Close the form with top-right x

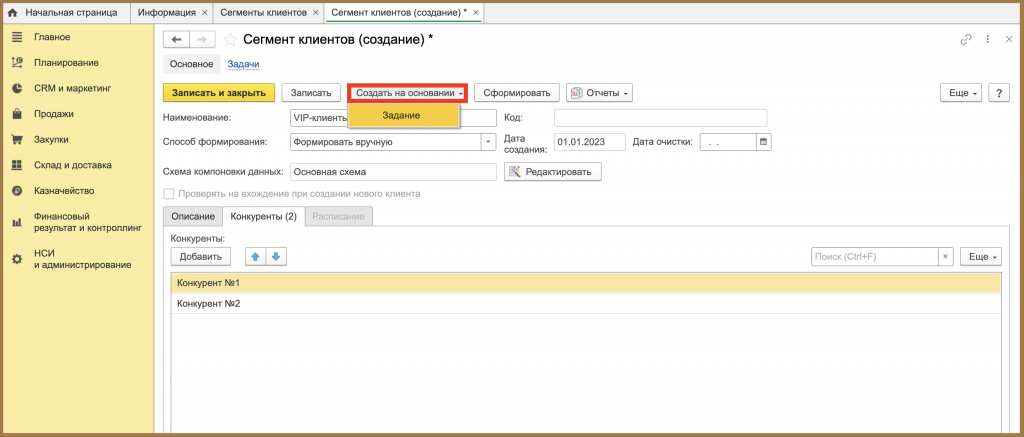click(x=1008, y=40)
